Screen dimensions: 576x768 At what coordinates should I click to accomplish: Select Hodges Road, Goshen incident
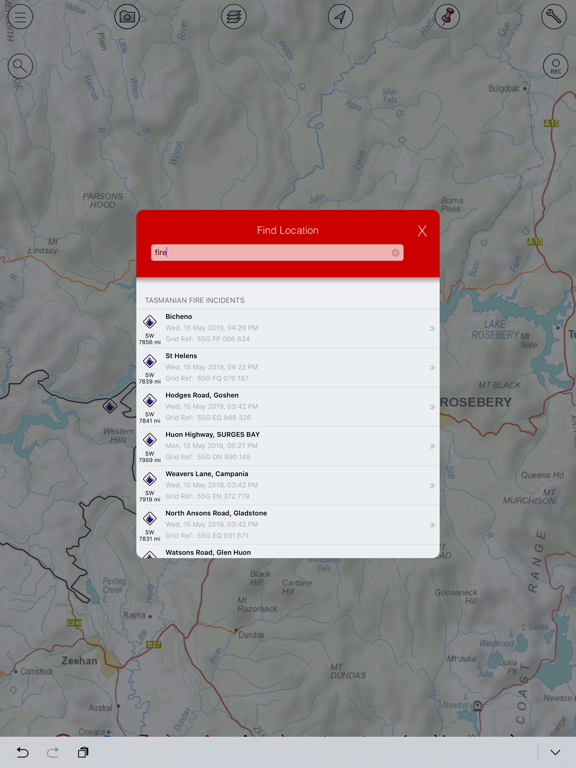(x=288, y=407)
